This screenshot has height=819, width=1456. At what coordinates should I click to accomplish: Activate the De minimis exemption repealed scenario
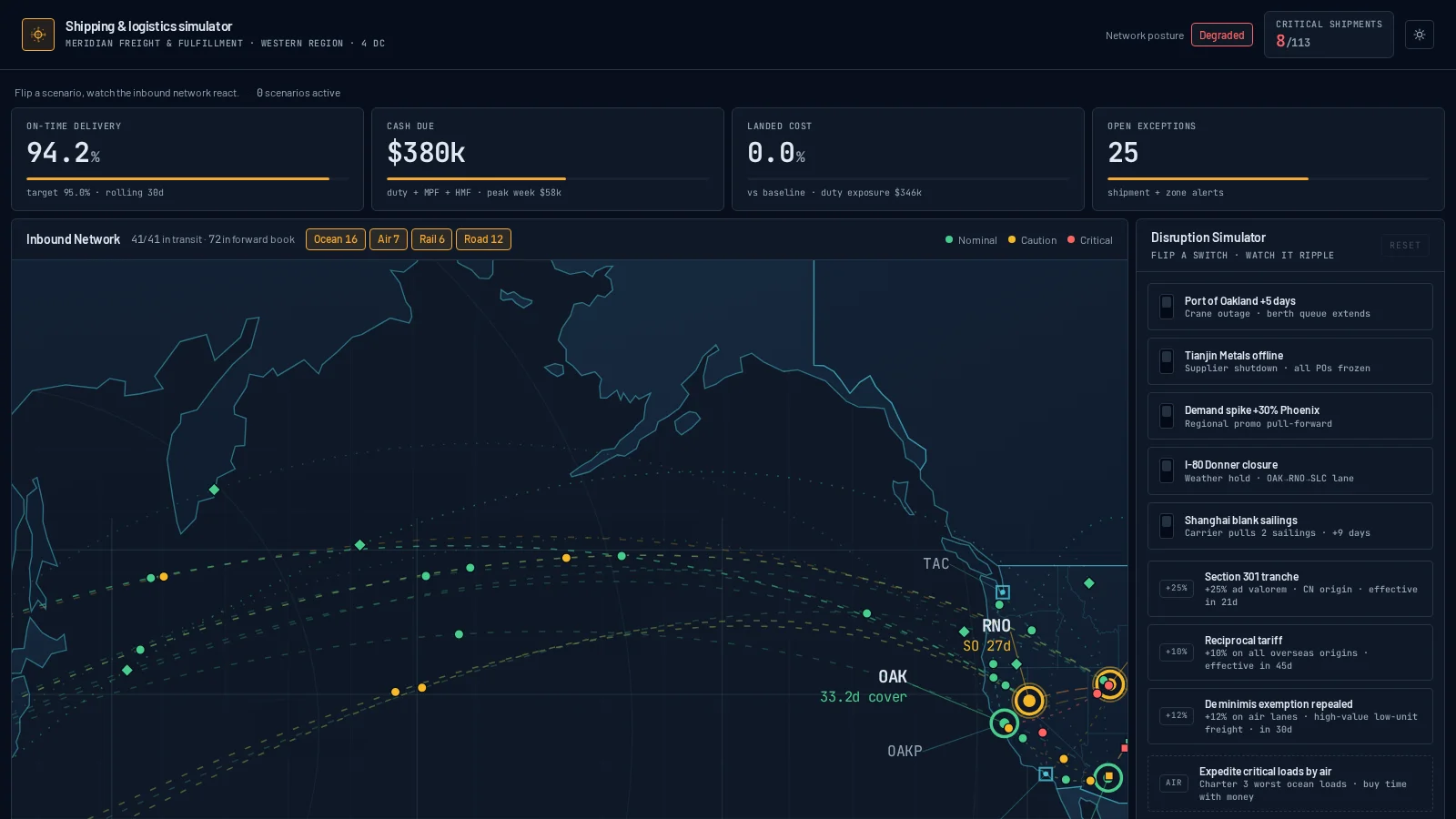coord(1290,716)
